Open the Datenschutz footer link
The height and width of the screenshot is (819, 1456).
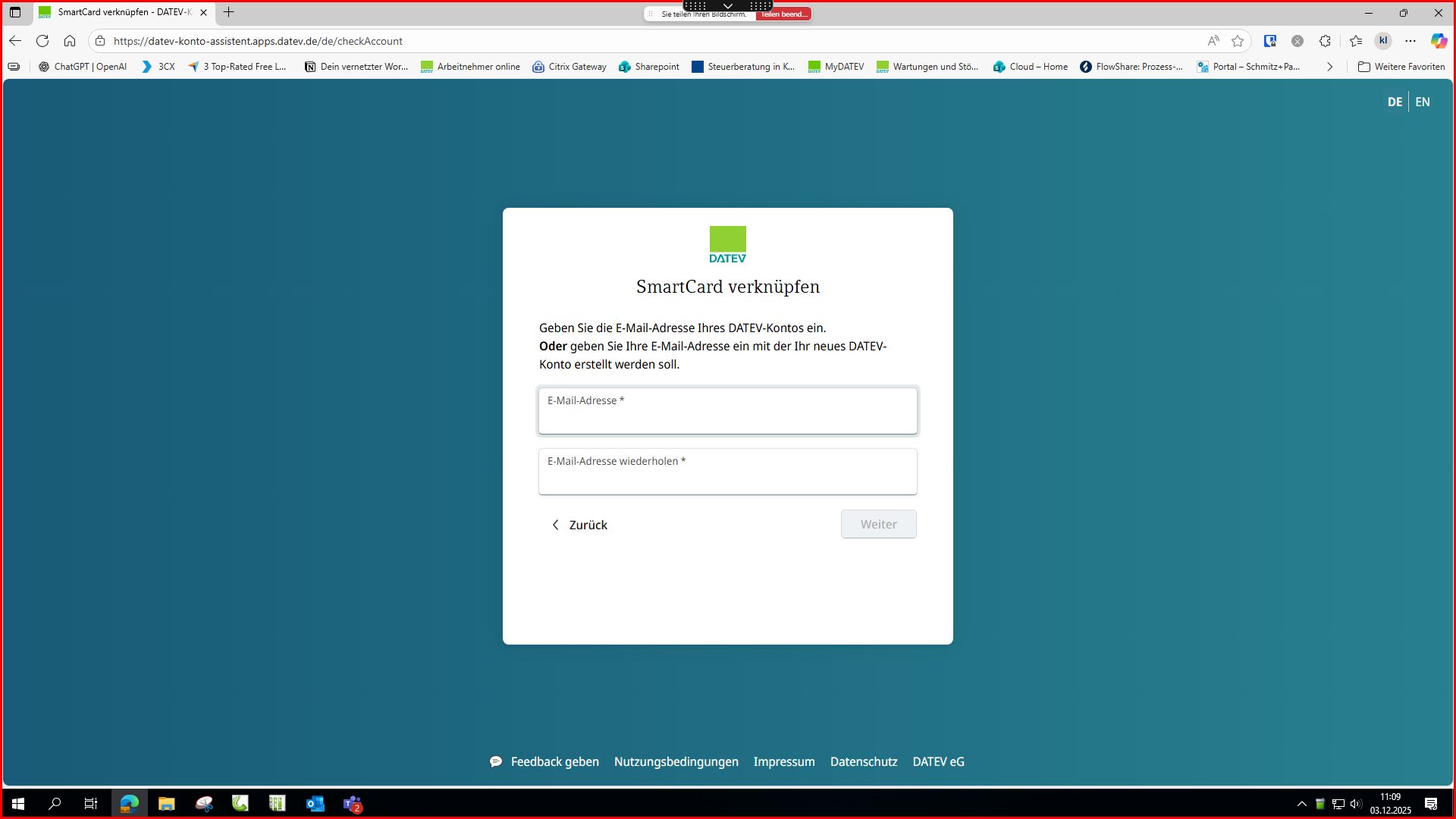863,761
